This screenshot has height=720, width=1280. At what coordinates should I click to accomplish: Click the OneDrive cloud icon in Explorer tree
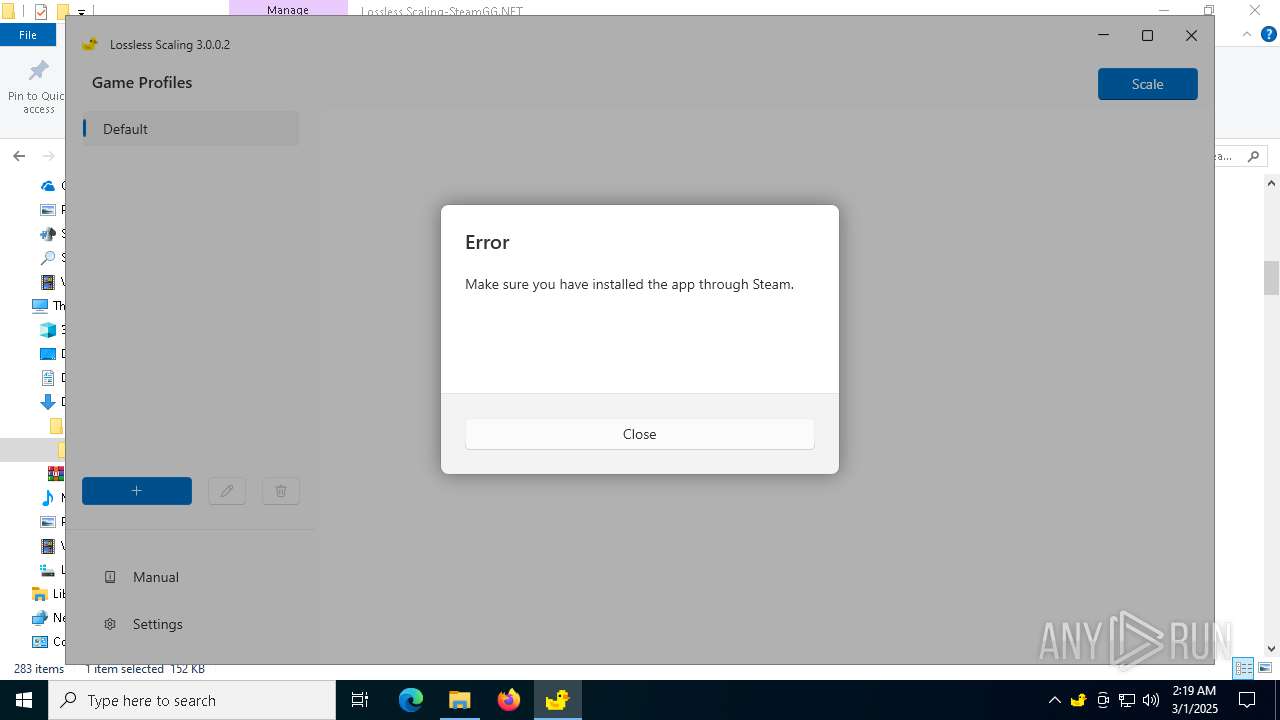47,186
